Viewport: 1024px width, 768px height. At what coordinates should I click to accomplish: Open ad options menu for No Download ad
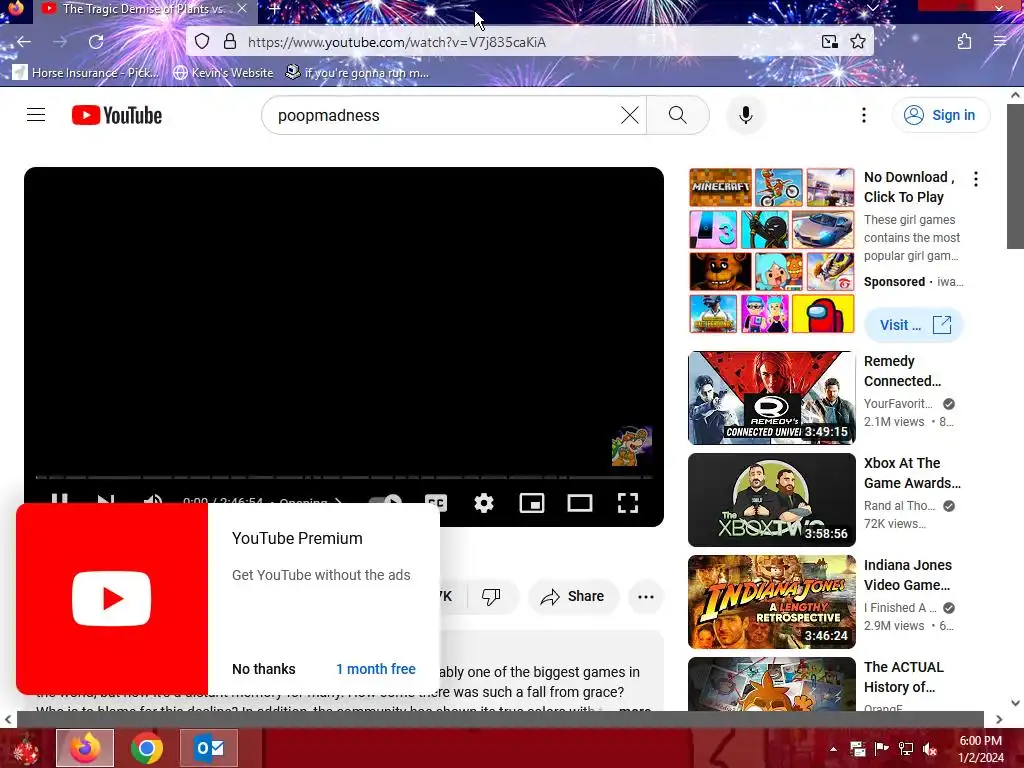point(976,179)
